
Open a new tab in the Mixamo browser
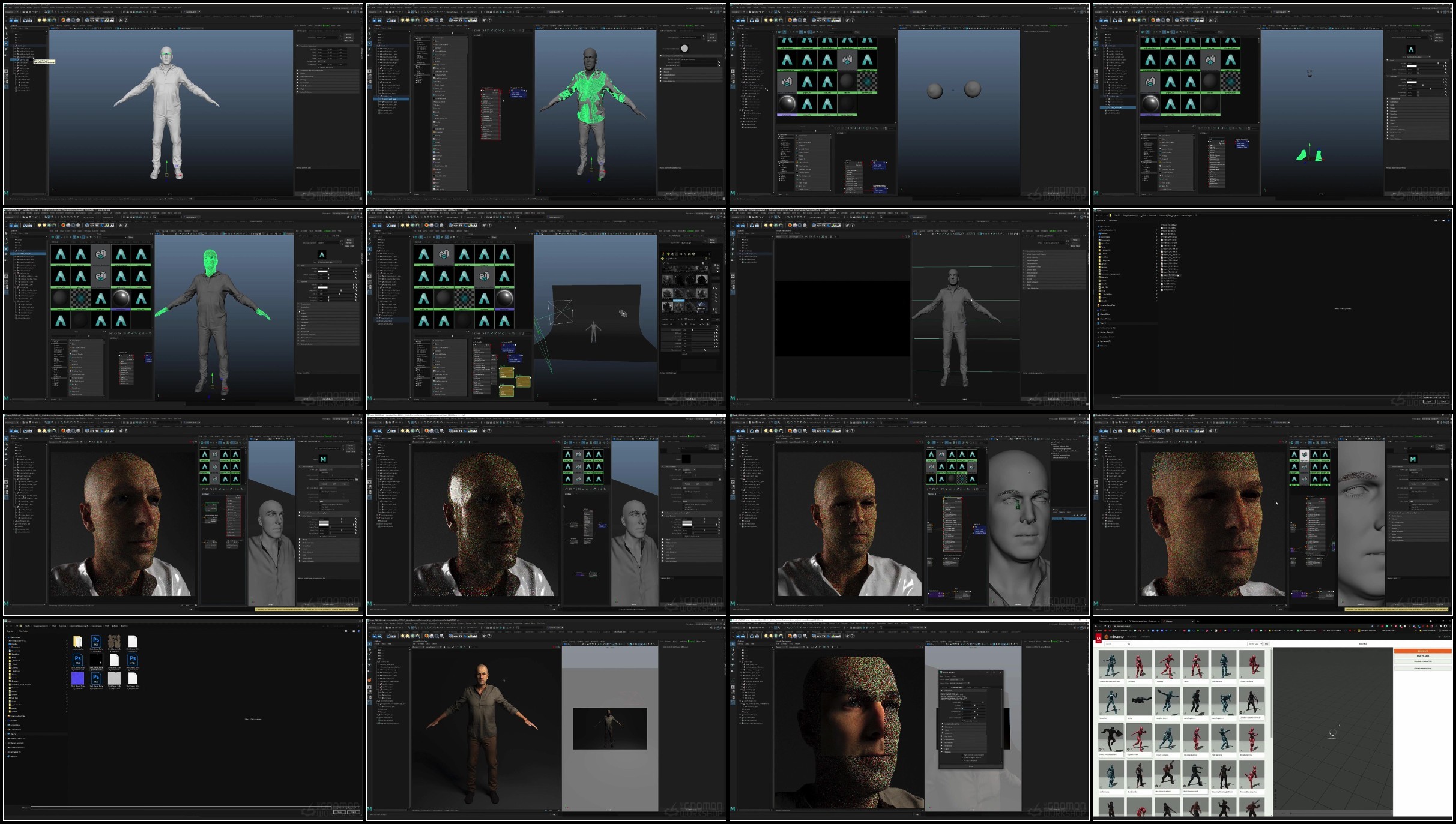[1198, 621]
